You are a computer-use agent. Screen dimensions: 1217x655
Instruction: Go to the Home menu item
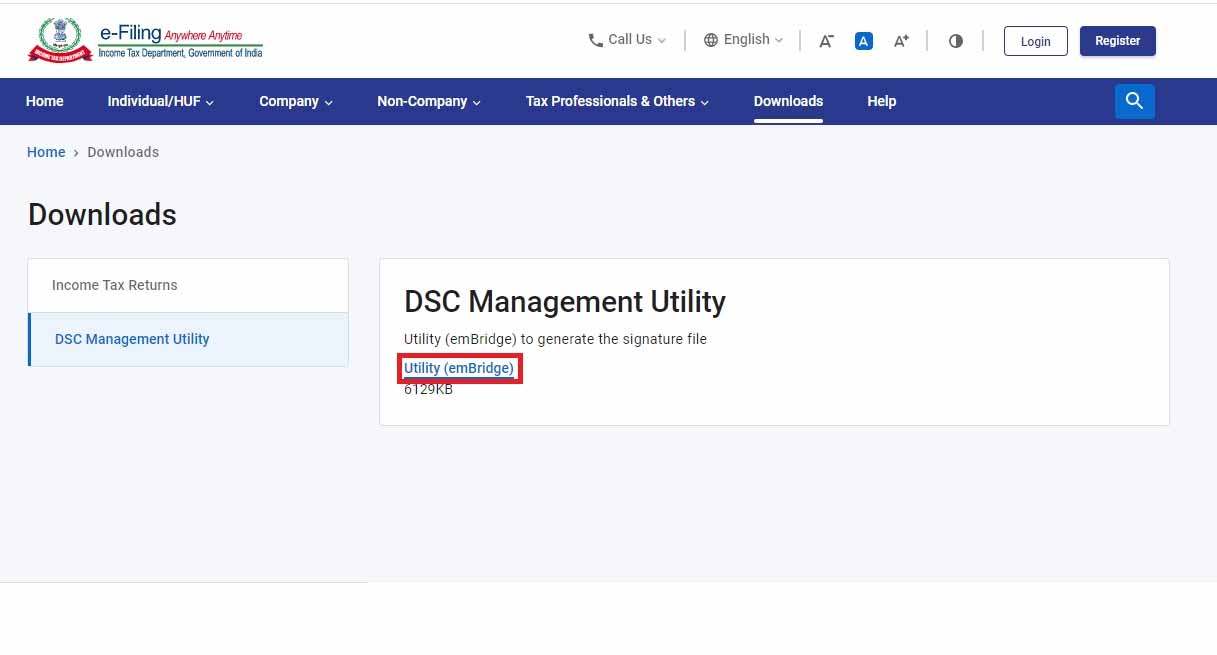44,101
